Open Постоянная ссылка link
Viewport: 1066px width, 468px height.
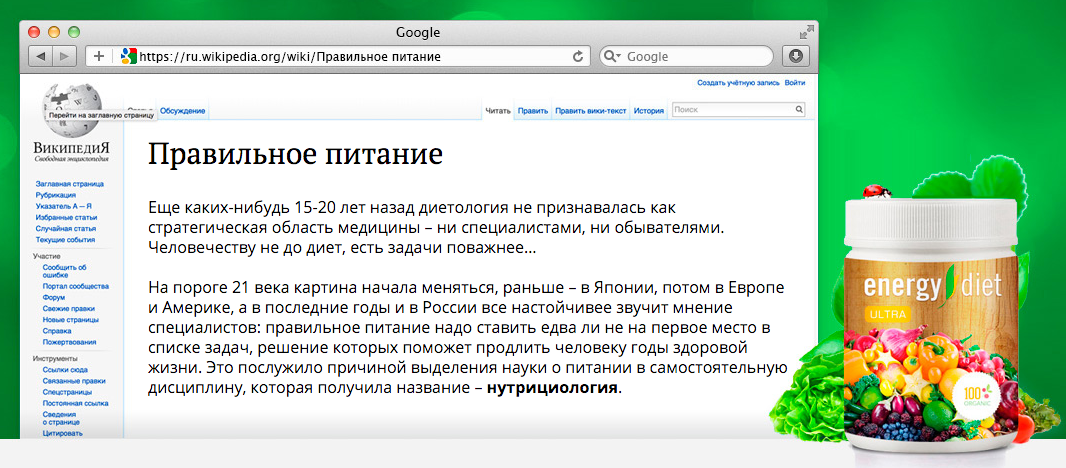(x=75, y=403)
